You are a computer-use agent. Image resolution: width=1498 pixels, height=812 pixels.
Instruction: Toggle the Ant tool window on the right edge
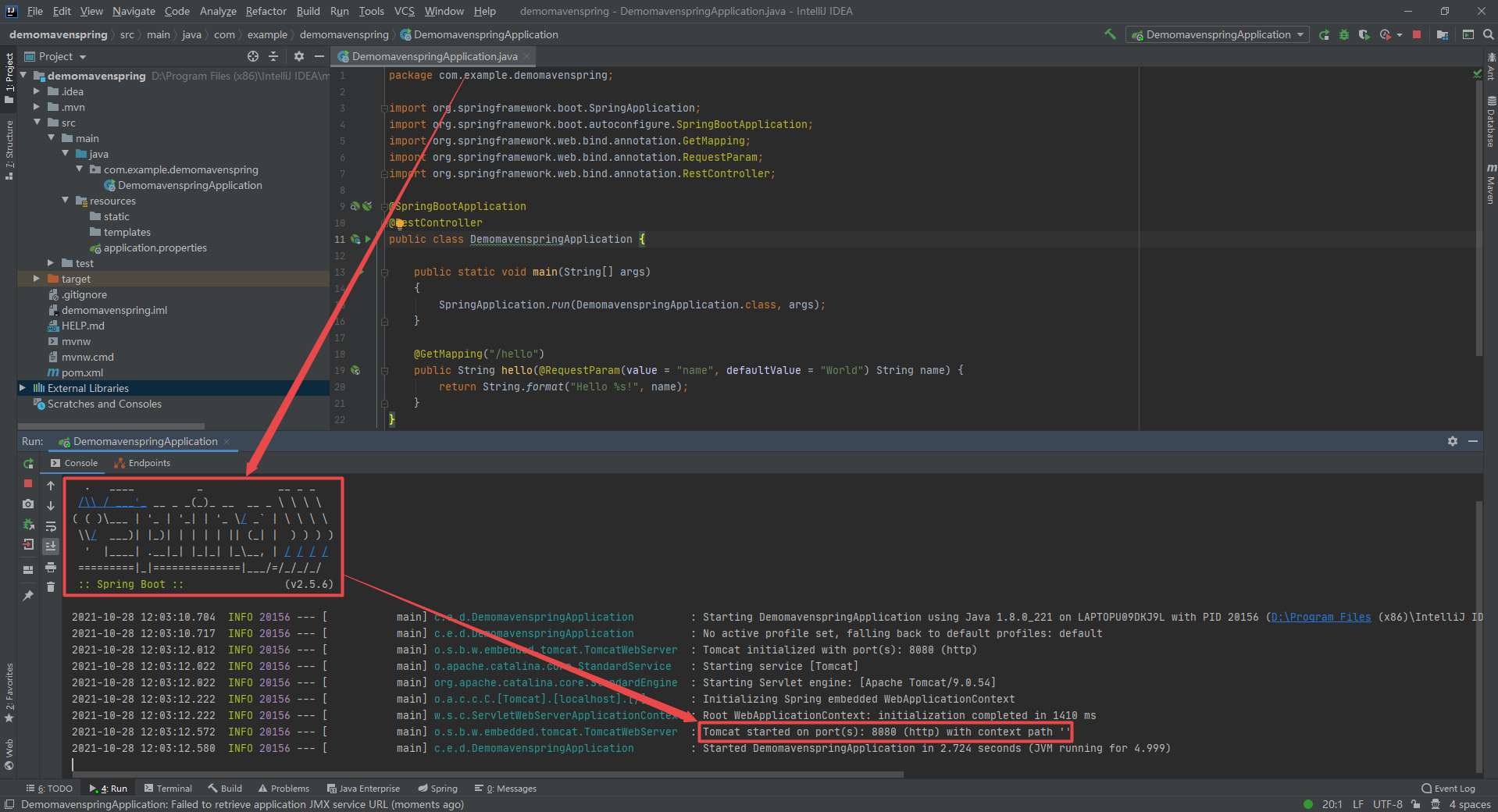click(x=1490, y=67)
